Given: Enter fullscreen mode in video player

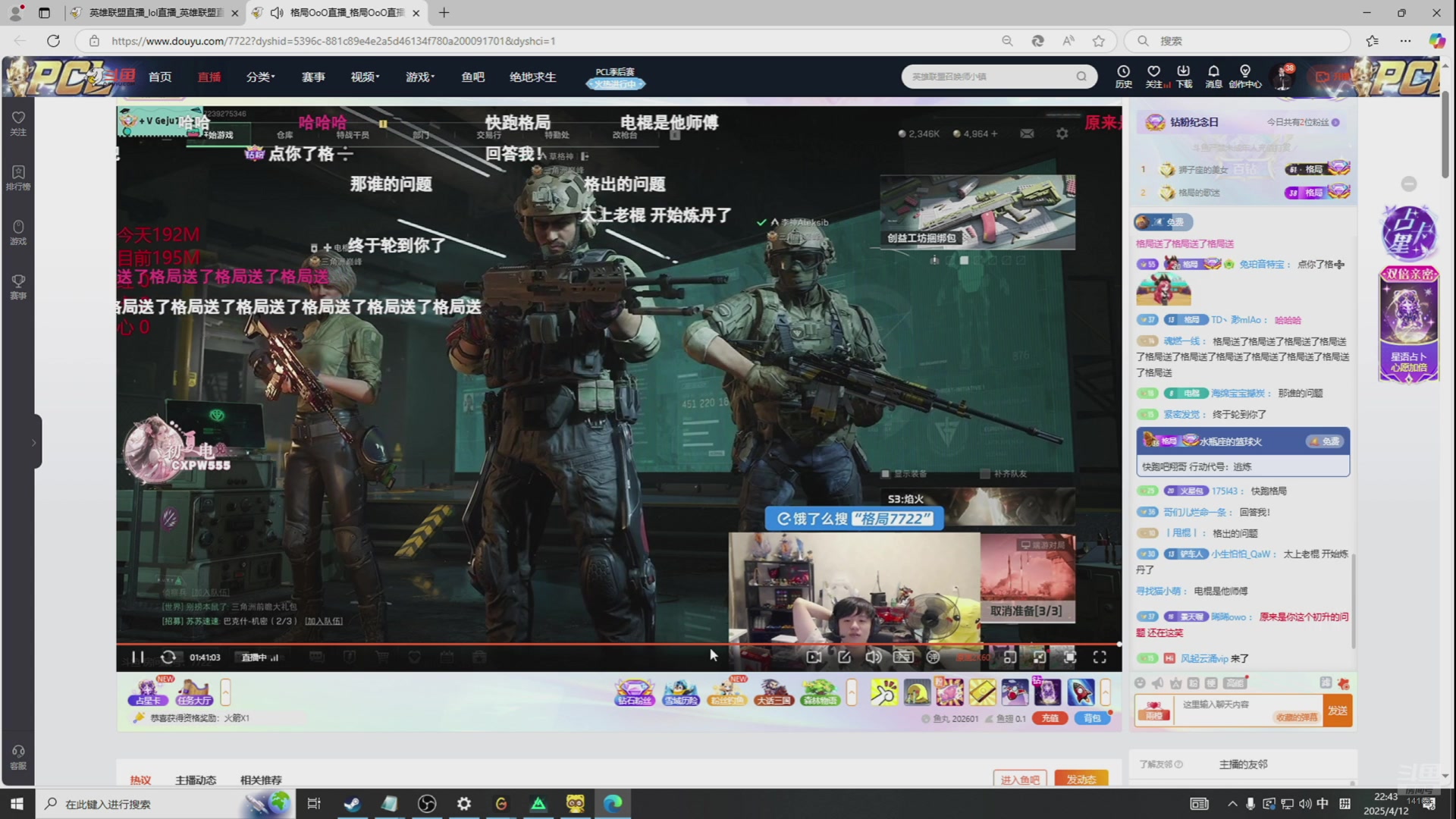Looking at the screenshot, I should [1100, 657].
